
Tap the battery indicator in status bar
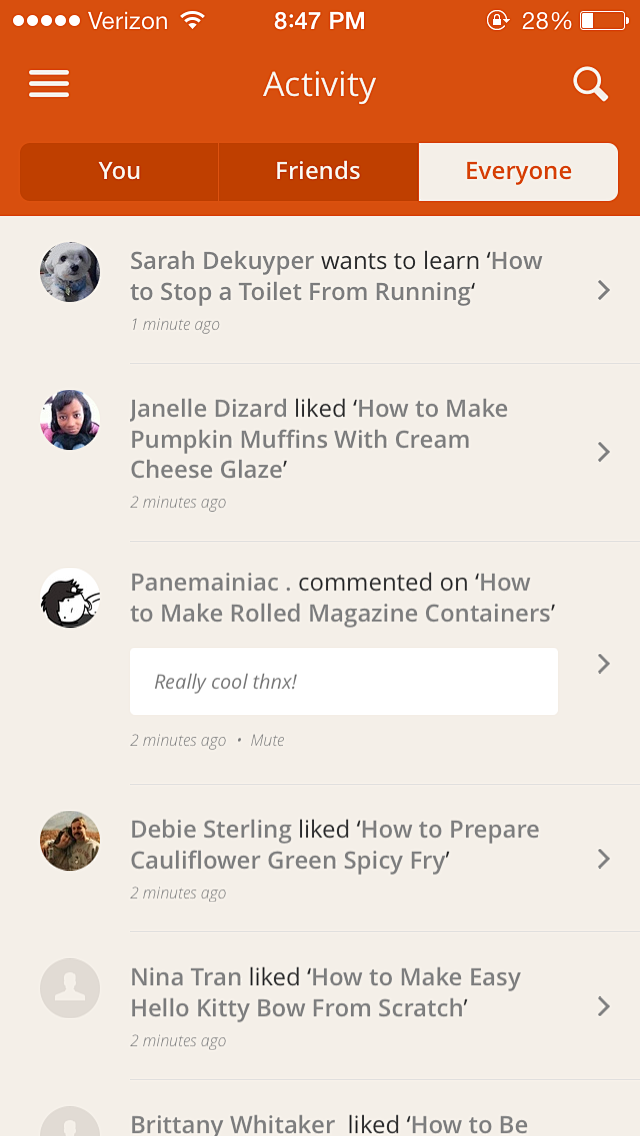[x=601, y=21]
